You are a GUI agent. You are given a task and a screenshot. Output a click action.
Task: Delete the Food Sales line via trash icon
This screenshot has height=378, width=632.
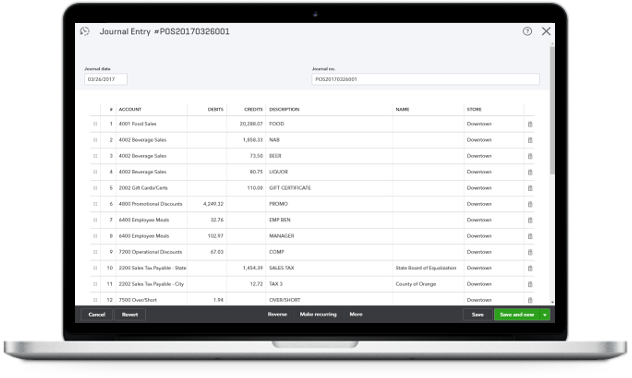coord(530,124)
